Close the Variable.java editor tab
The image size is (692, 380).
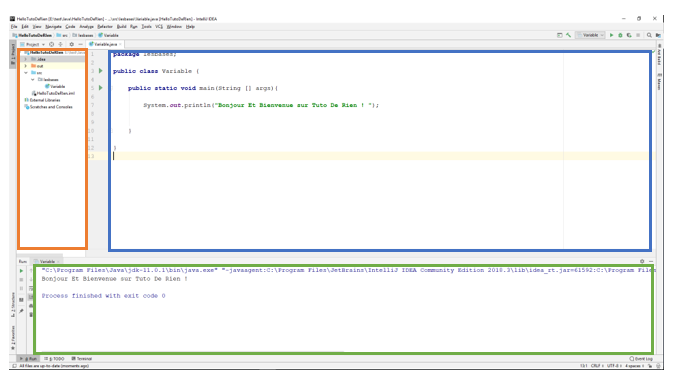[x=120, y=45]
